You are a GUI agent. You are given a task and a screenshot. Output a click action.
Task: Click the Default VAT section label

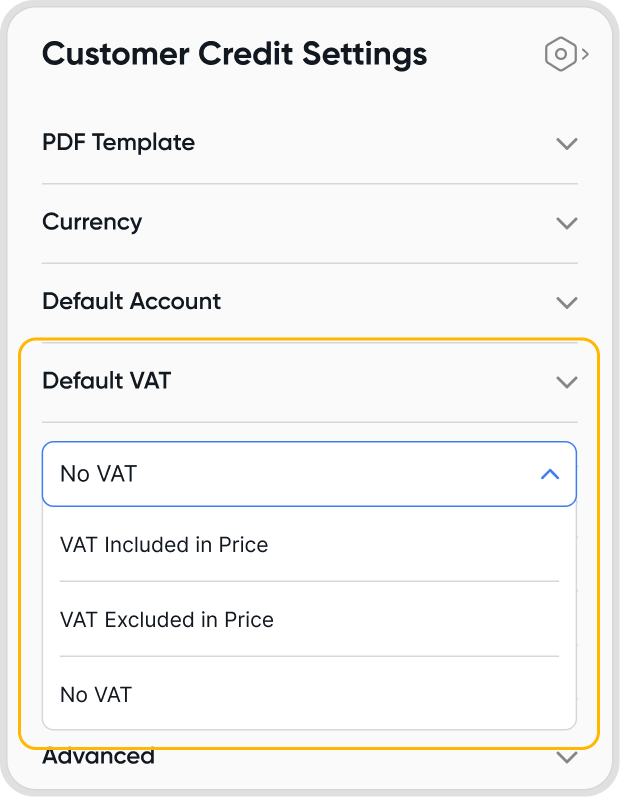click(106, 381)
